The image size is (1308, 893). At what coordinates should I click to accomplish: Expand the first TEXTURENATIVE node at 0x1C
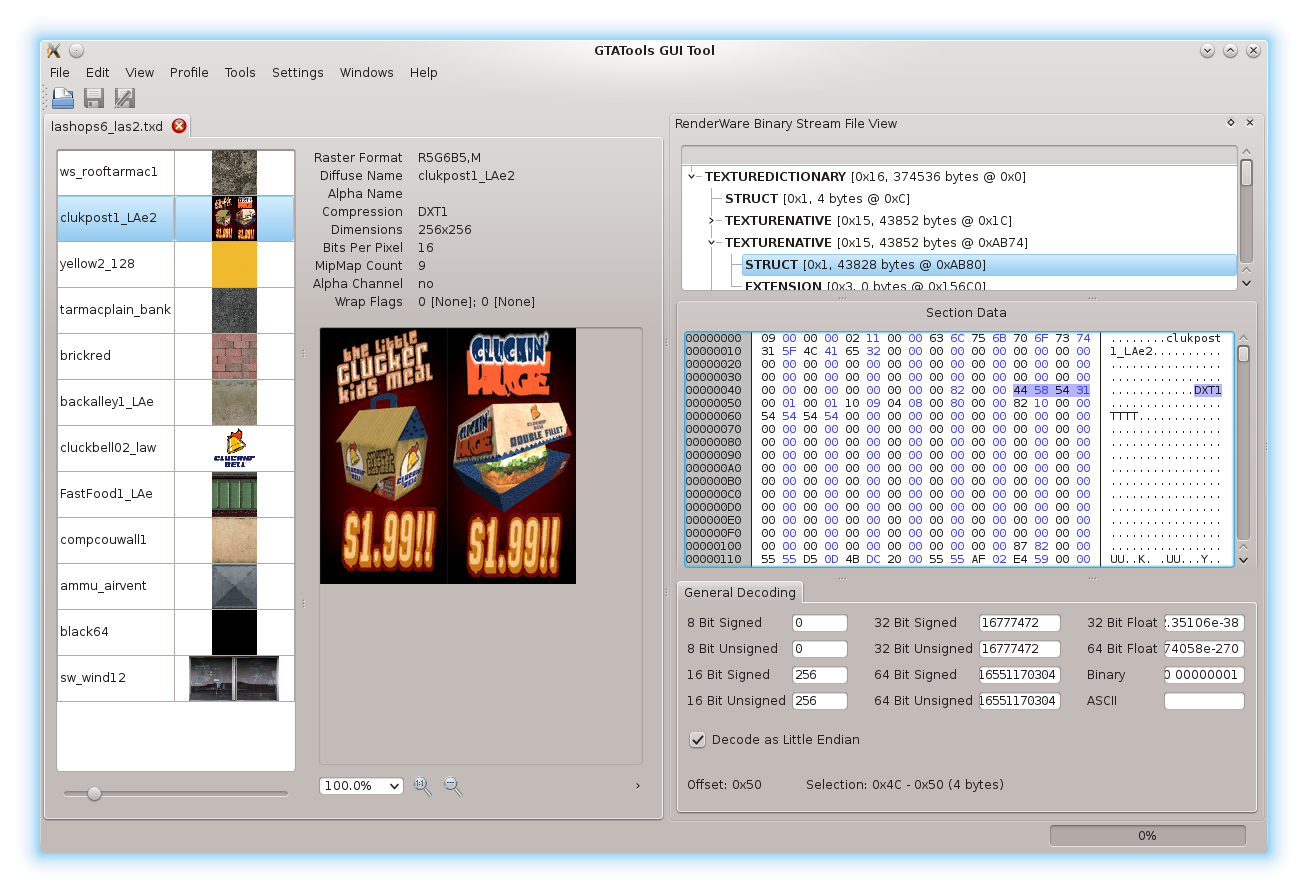click(x=712, y=221)
